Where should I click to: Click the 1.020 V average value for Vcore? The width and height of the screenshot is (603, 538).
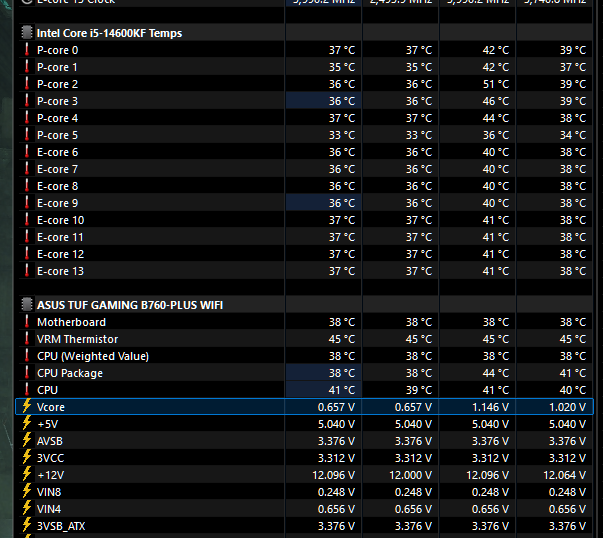pos(567,407)
